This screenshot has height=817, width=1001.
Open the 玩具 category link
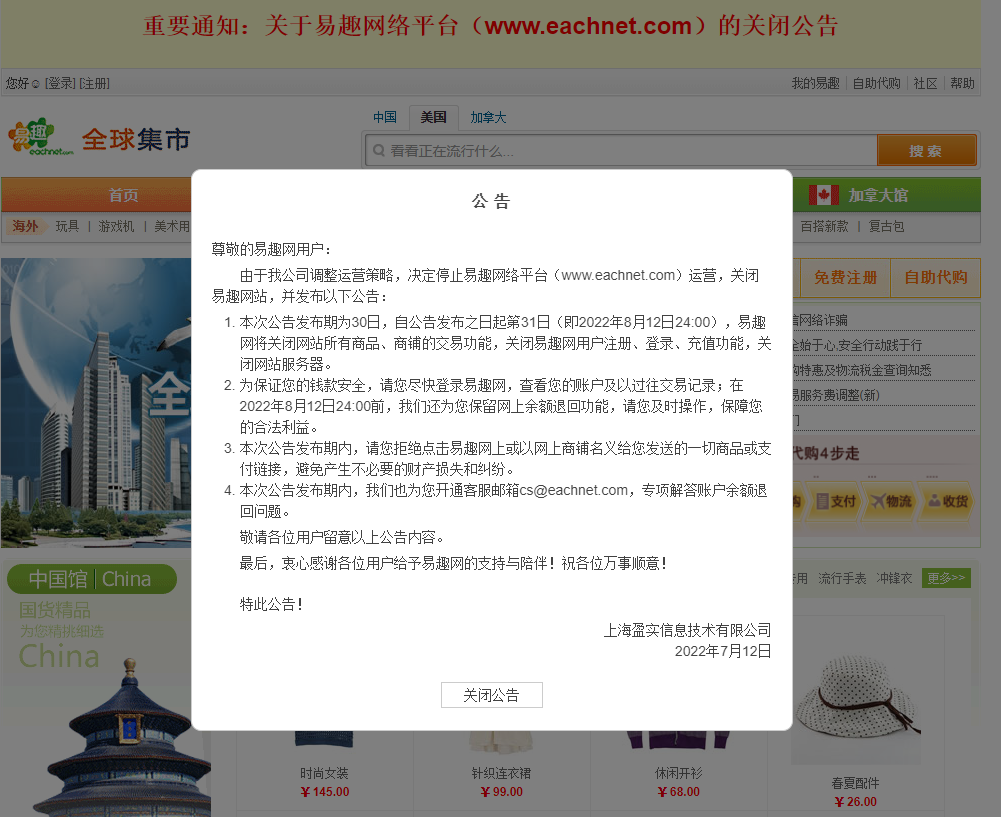[67, 226]
